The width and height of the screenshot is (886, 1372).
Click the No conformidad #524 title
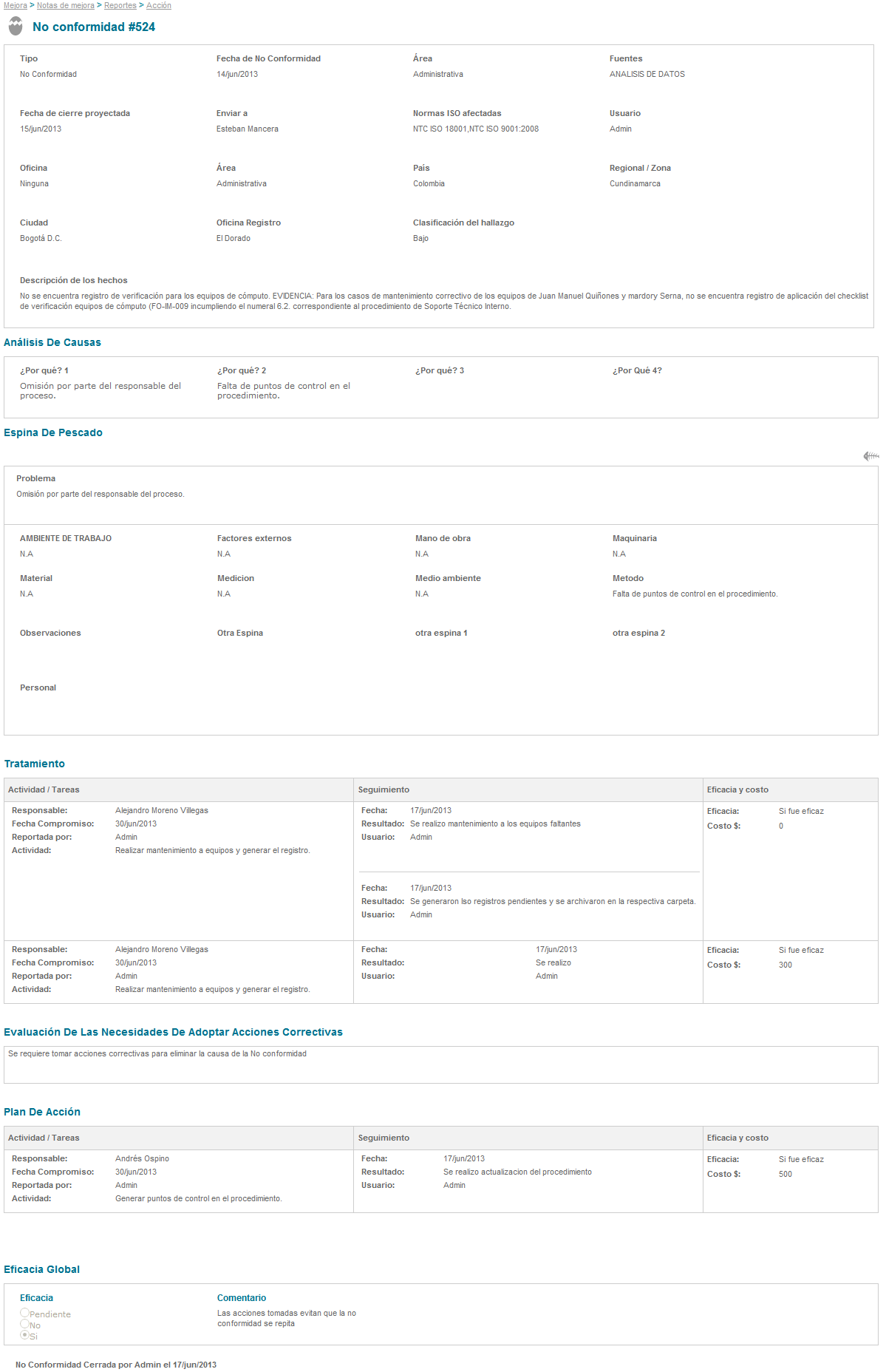point(94,27)
